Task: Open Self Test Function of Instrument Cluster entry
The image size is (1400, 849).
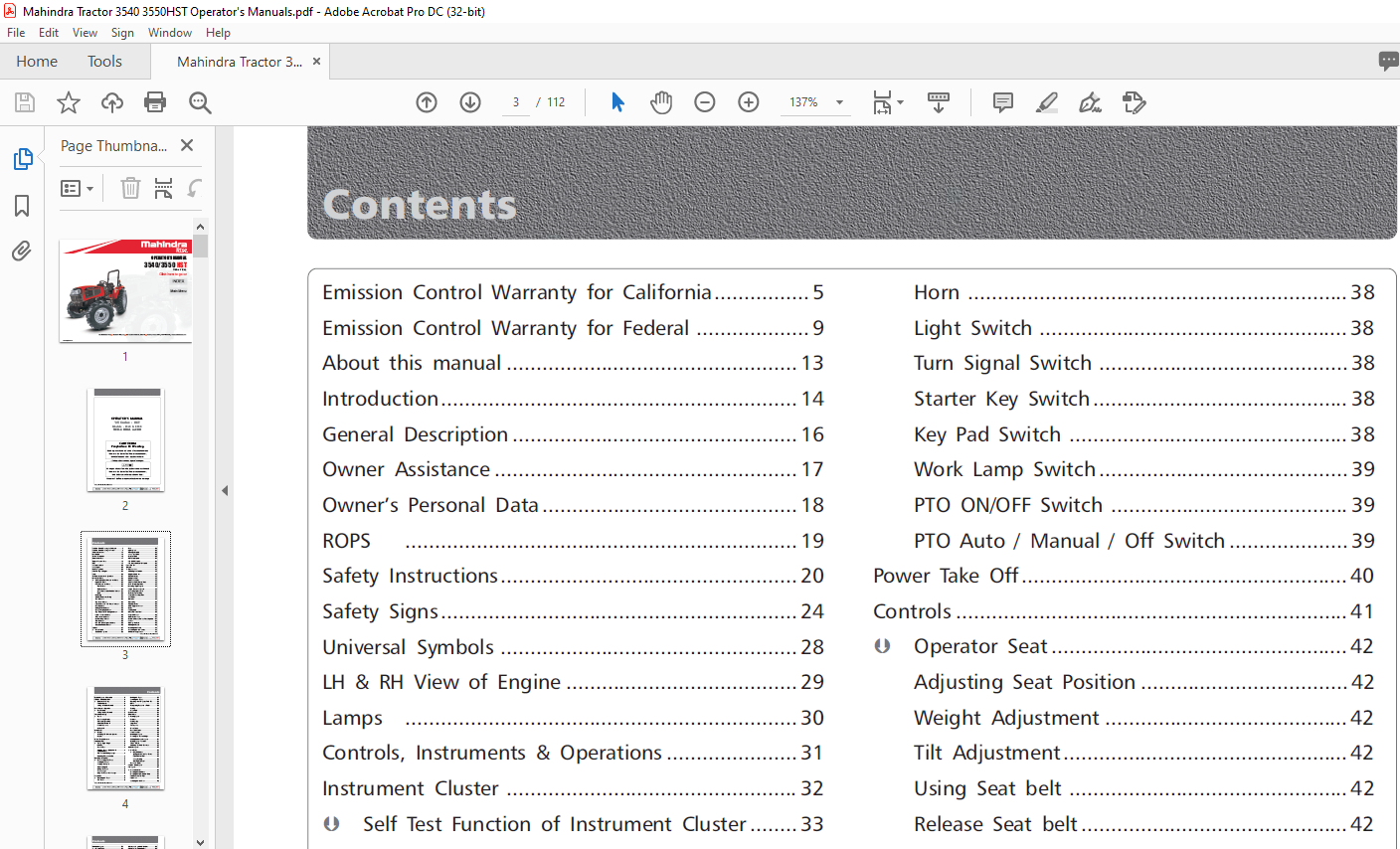Action: [593, 824]
